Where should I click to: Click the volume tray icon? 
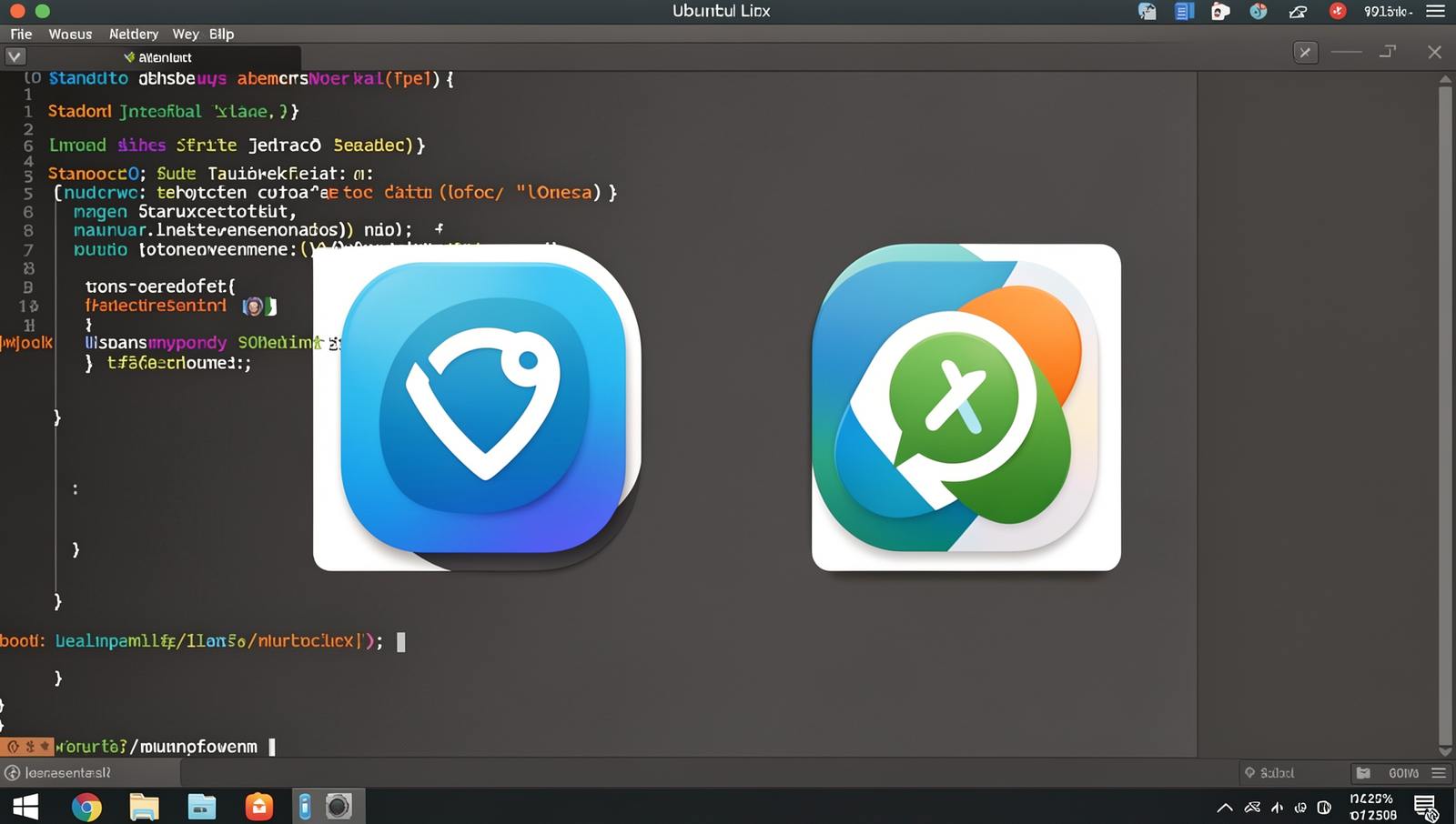[x=1300, y=808]
